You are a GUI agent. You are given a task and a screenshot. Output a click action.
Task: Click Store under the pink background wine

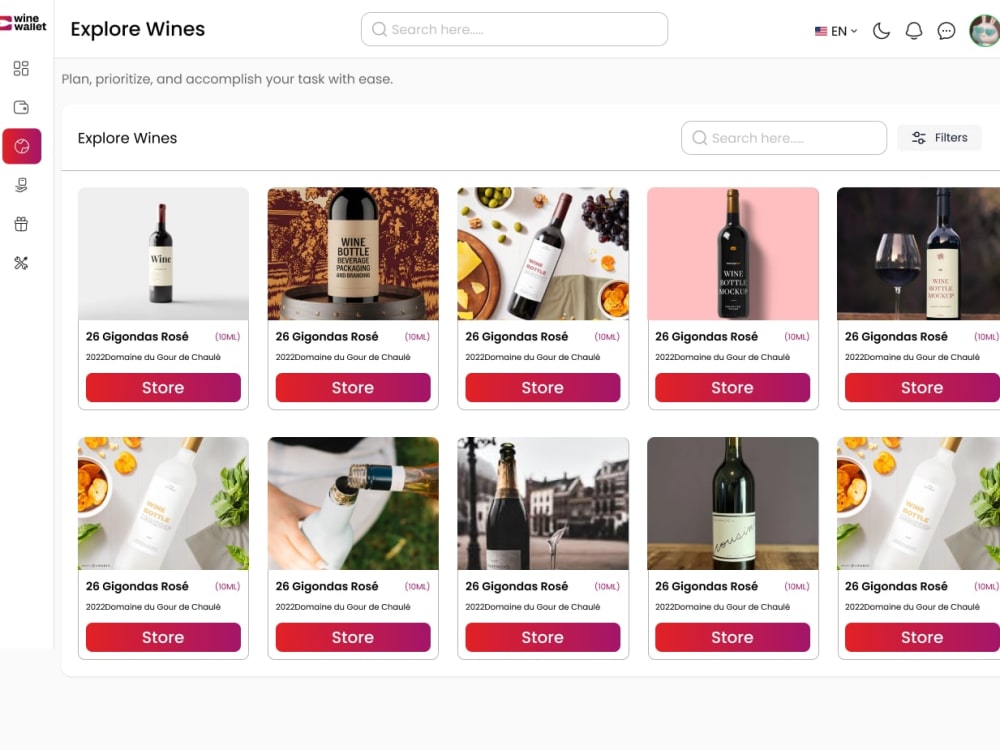pyautogui.click(x=732, y=388)
